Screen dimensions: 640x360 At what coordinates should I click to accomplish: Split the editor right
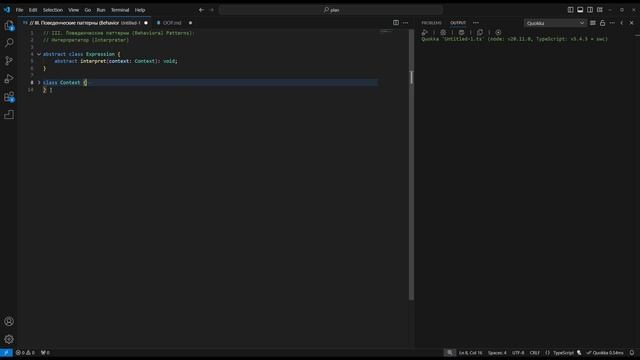(x=396, y=23)
